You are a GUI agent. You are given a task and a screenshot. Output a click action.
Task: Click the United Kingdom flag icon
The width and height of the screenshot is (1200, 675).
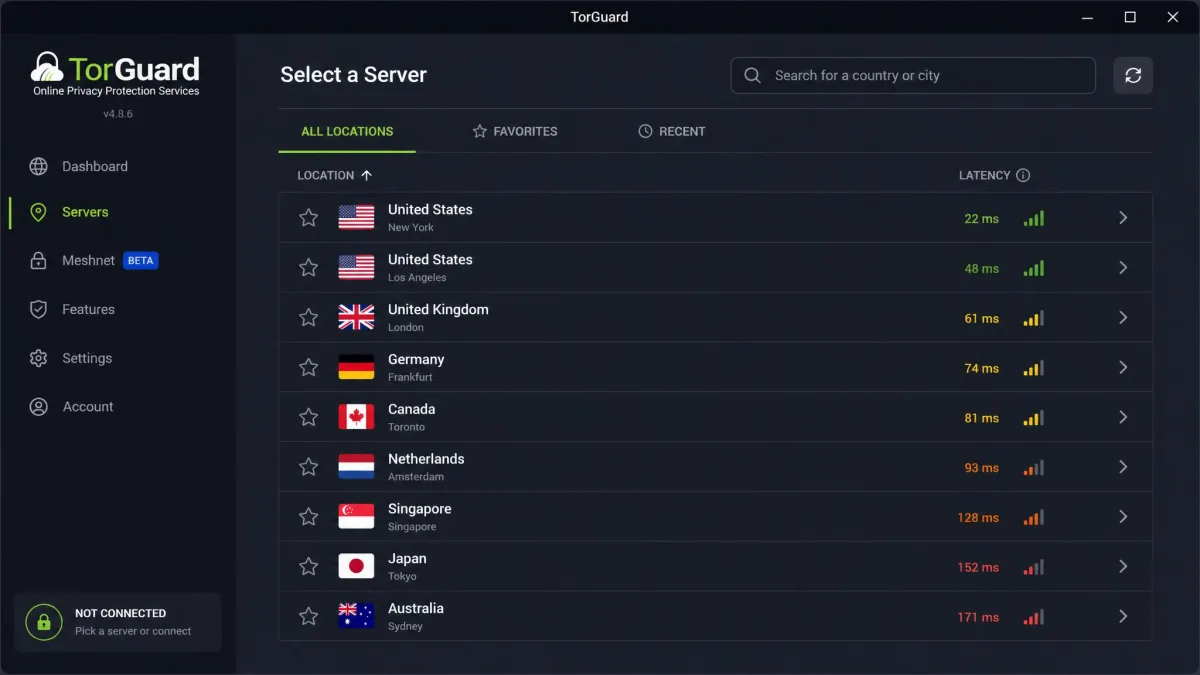[356, 317]
